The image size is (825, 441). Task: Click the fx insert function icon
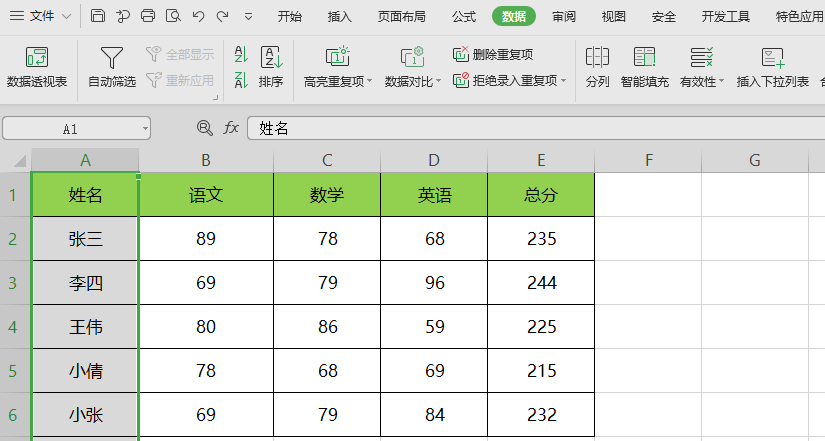tap(231, 128)
